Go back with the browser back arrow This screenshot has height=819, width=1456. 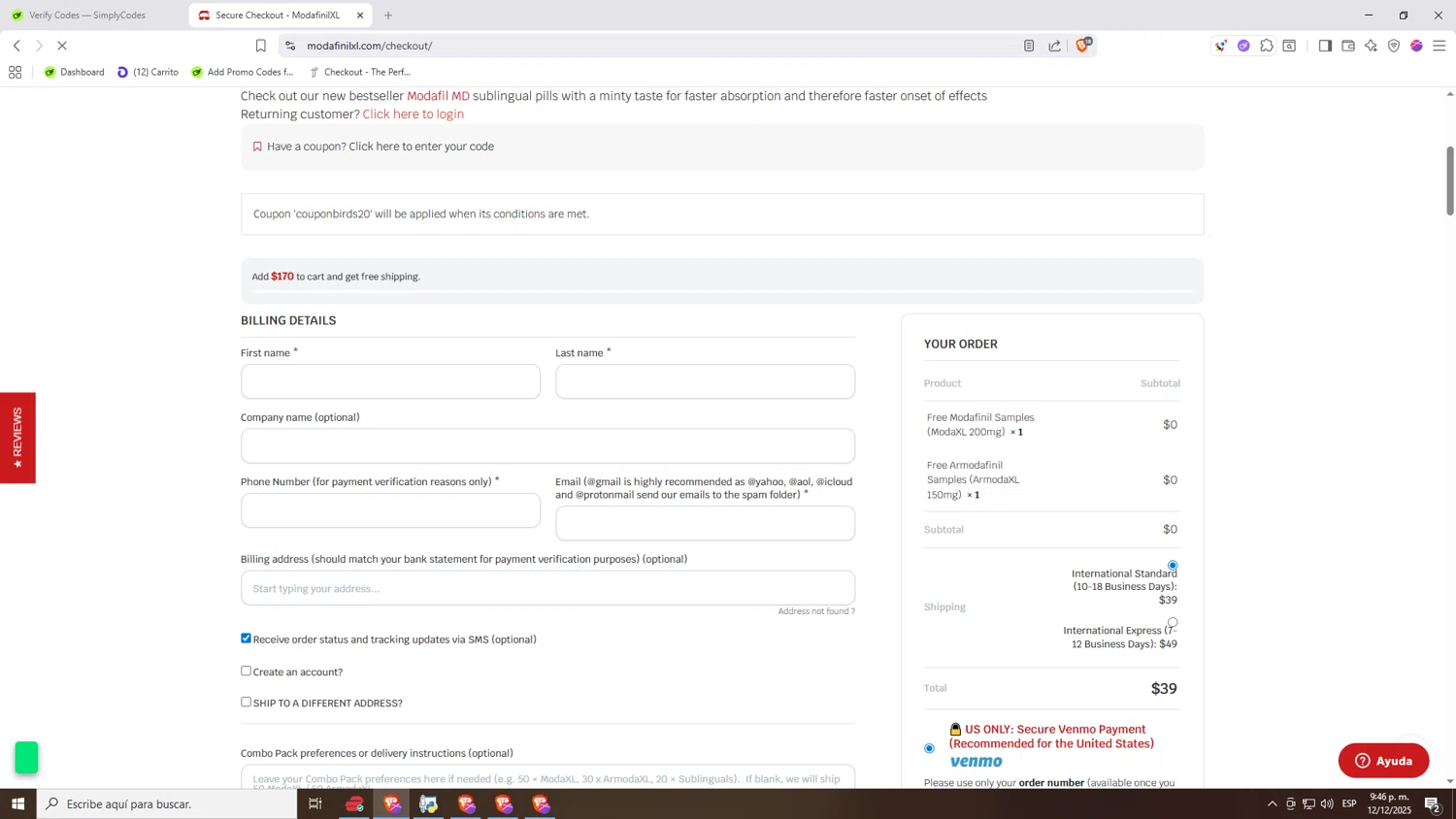[x=17, y=46]
